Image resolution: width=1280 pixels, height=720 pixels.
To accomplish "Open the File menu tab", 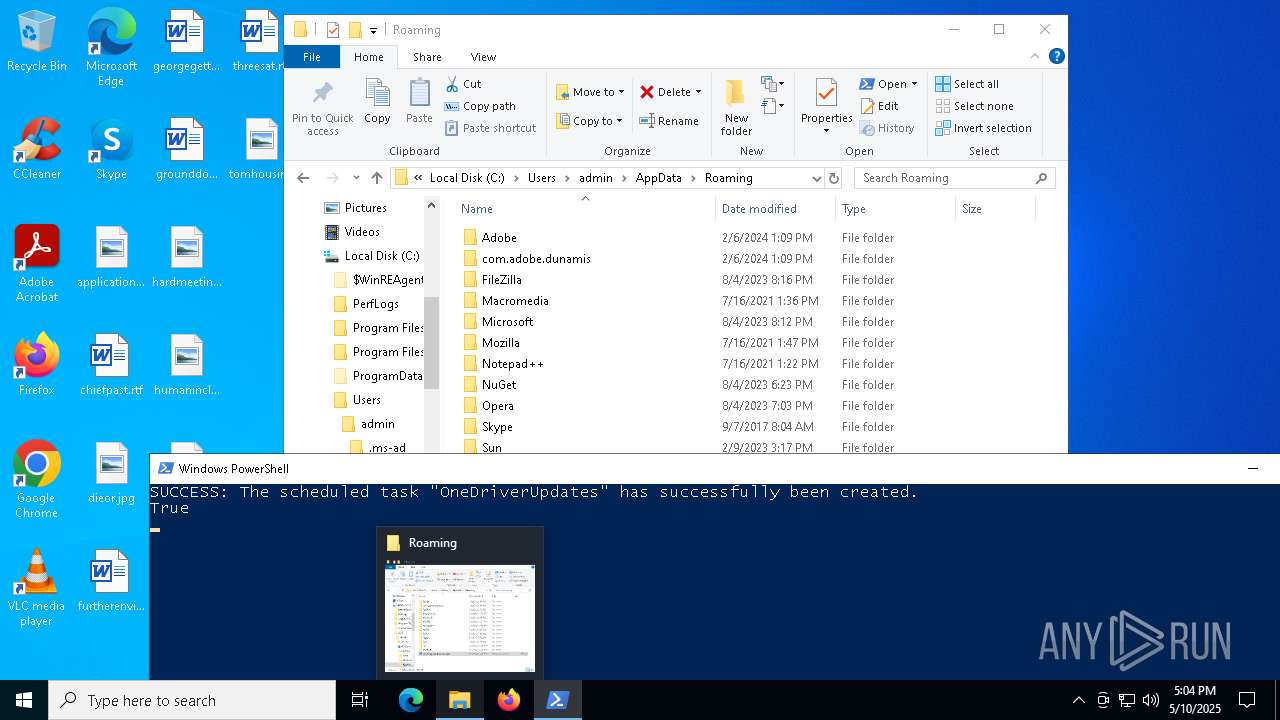I will (x=312, y=57).
